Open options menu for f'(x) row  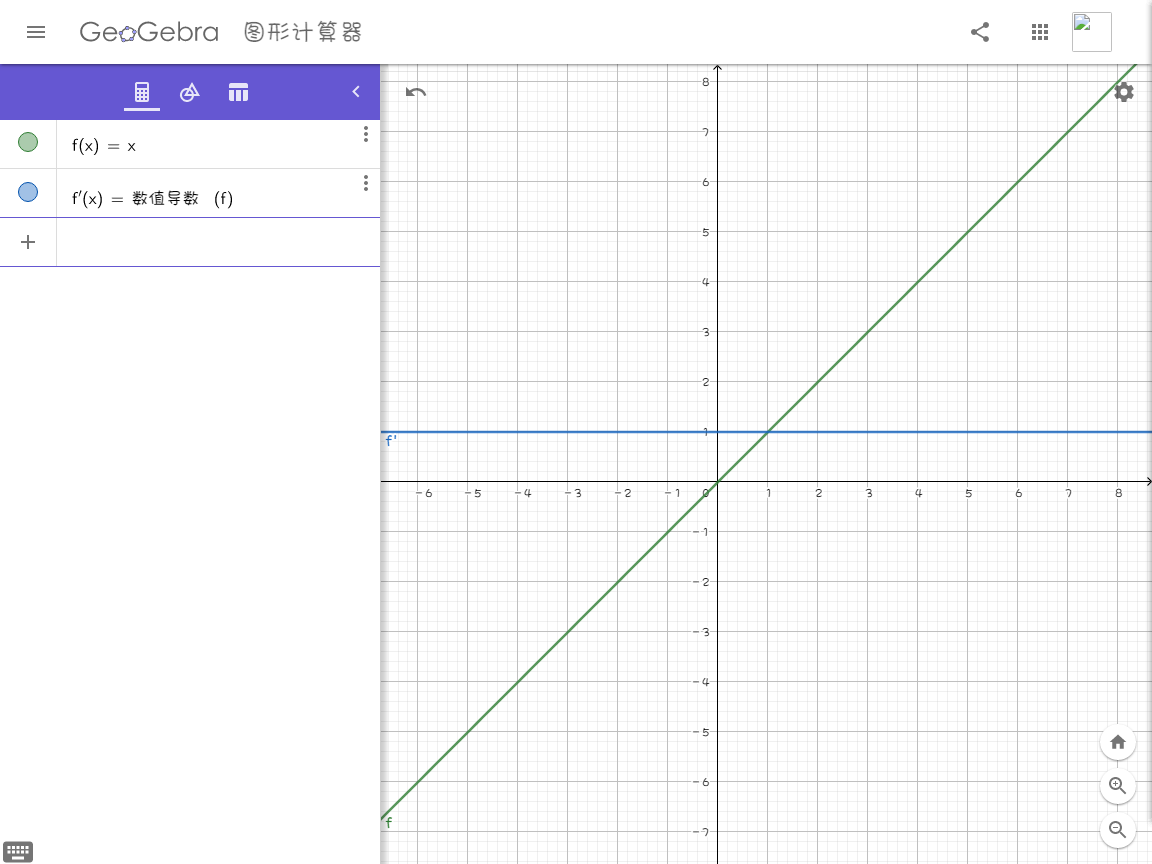tap(366, 183)
